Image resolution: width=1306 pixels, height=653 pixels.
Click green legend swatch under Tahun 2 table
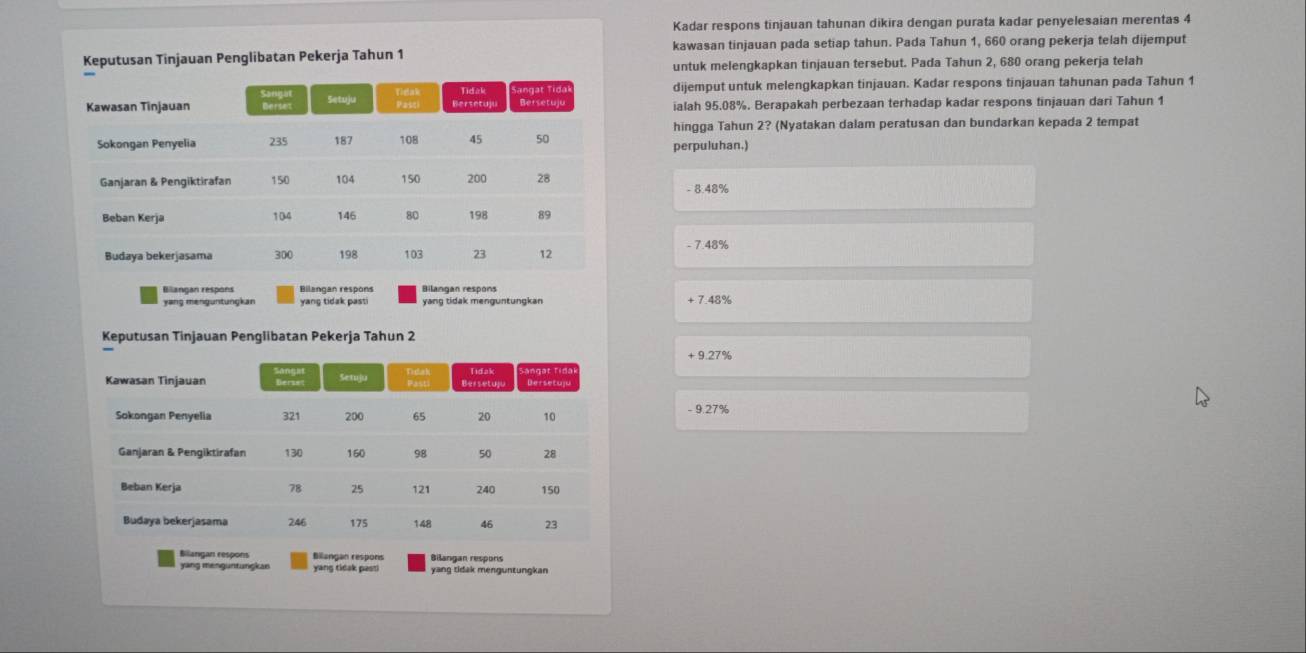click(165, 559)
